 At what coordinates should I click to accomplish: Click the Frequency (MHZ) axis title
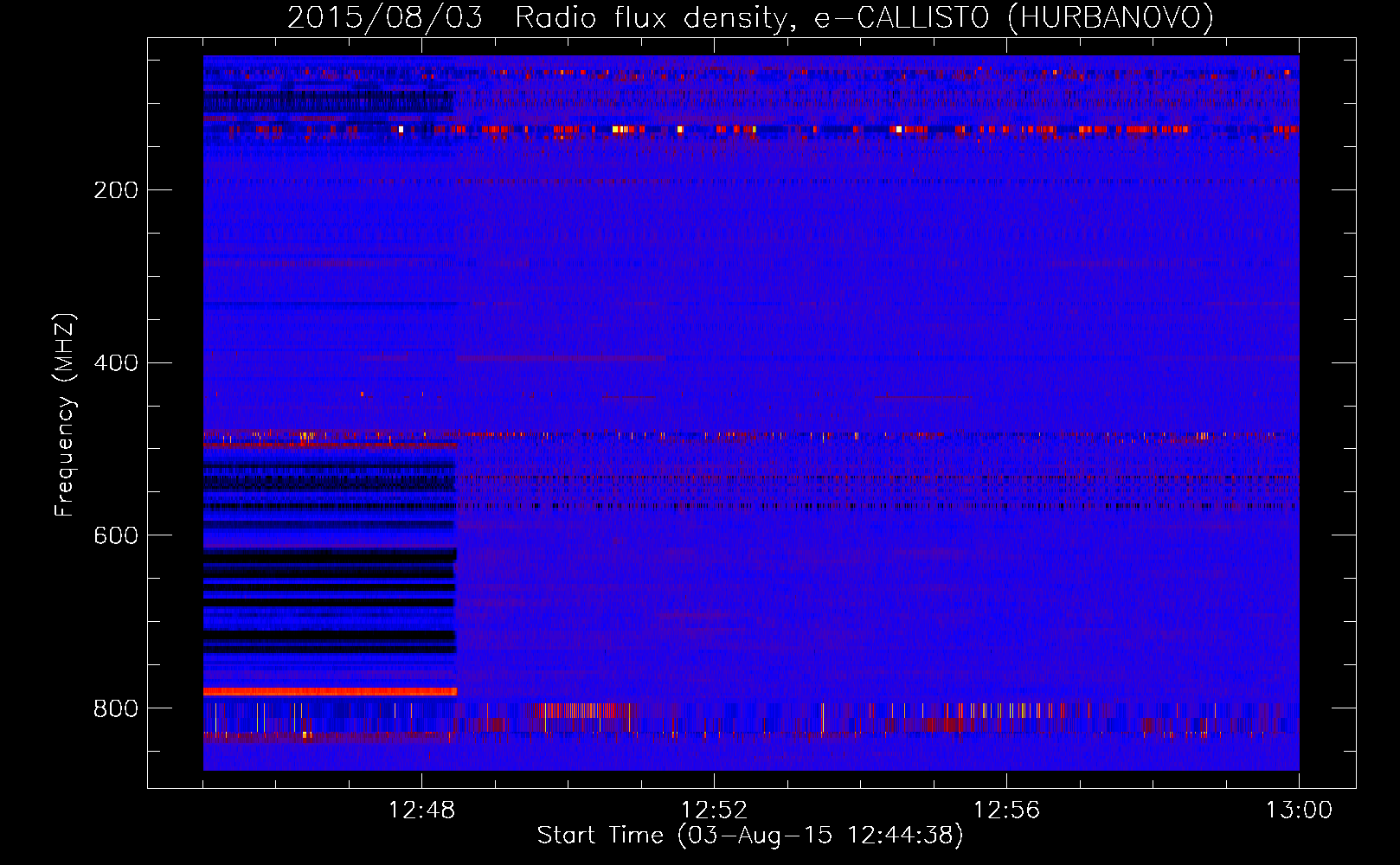point(65,415)
